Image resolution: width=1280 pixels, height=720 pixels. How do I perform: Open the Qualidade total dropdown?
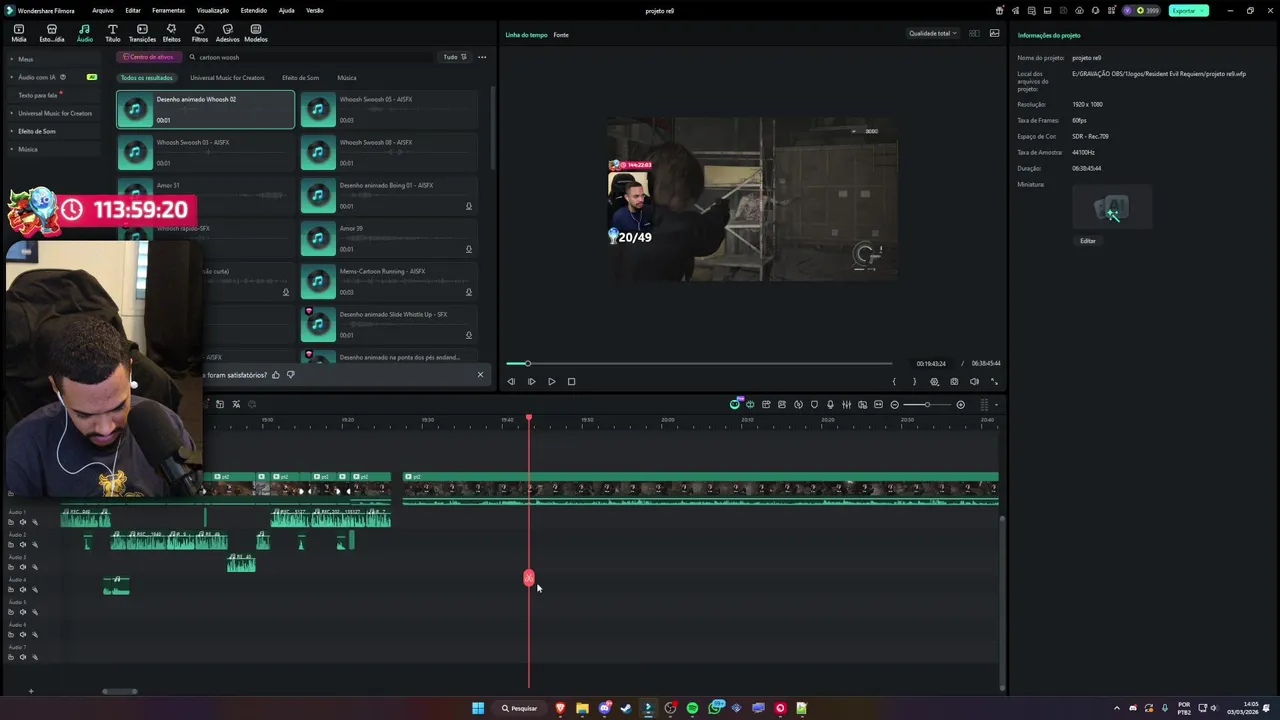click(x=932, y=33)
